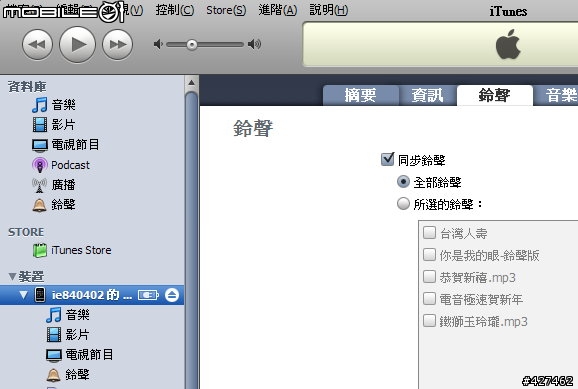Image resolution: width=578 pixels, height=389 pixels.
Task: Check the 鐵獅玉玲瓏.mp3 checkbox
Action: tap(429, 321)
